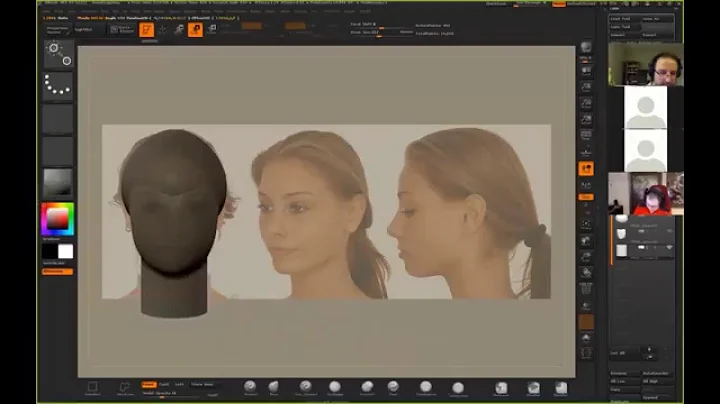The width and height of the screenshot is (720, 404).
Task: Toggle Solo mode icon
Action: tap(586, 339)
